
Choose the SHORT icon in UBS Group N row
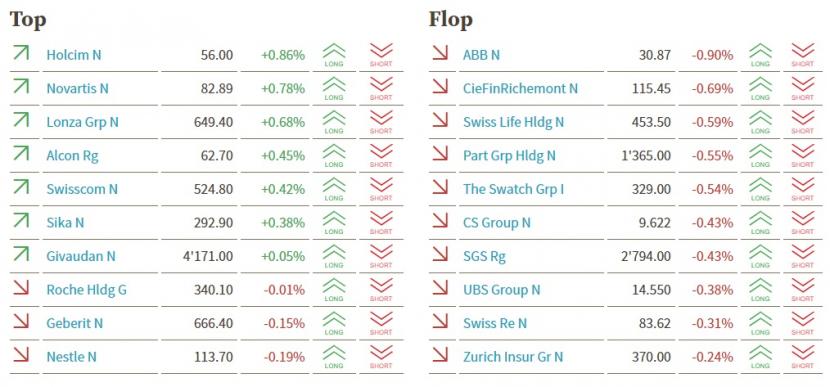click(802, 290)
